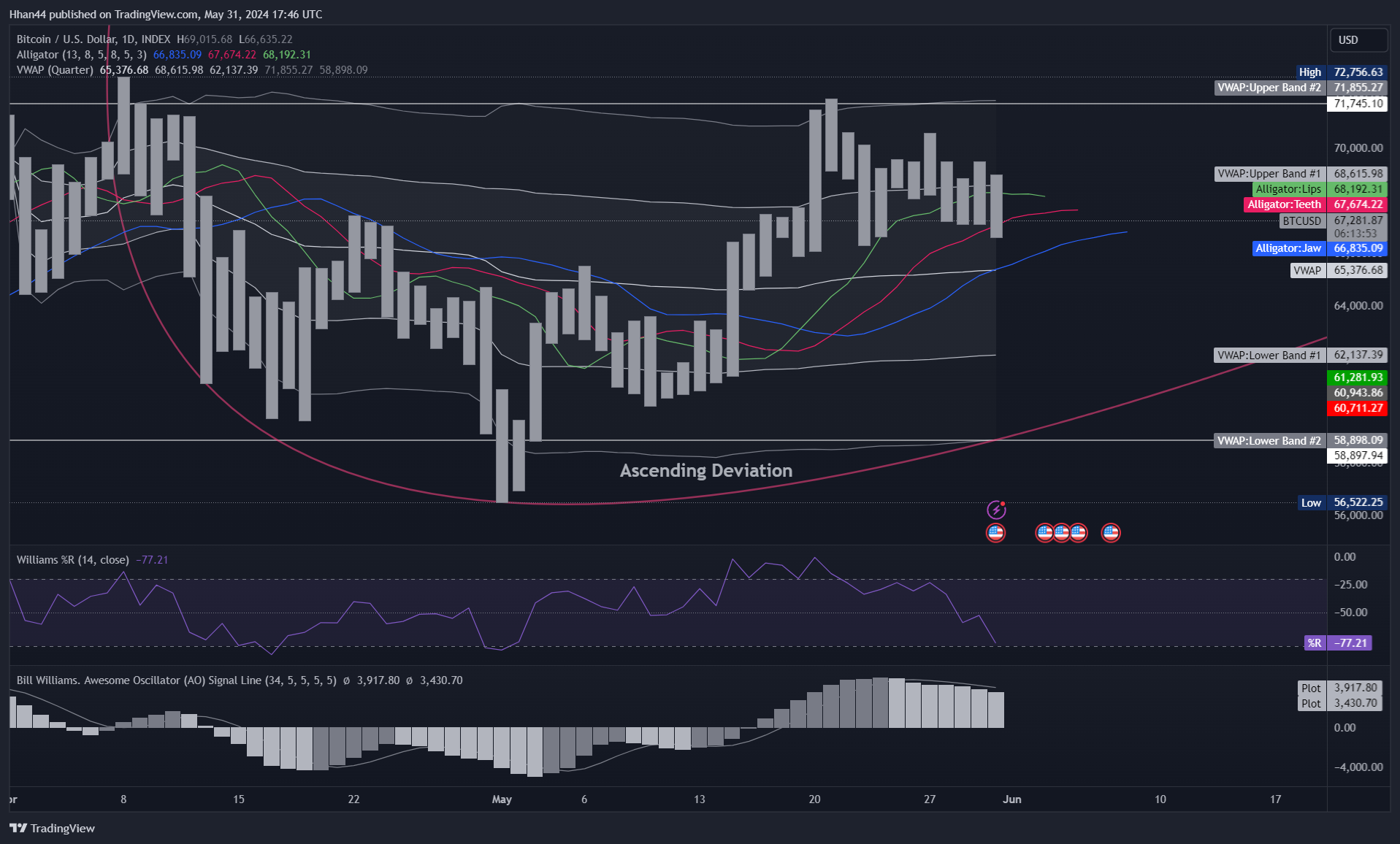Click the Williams %R (14, close) legend
The image size is (1400, 844).
(x=73, y=560)
